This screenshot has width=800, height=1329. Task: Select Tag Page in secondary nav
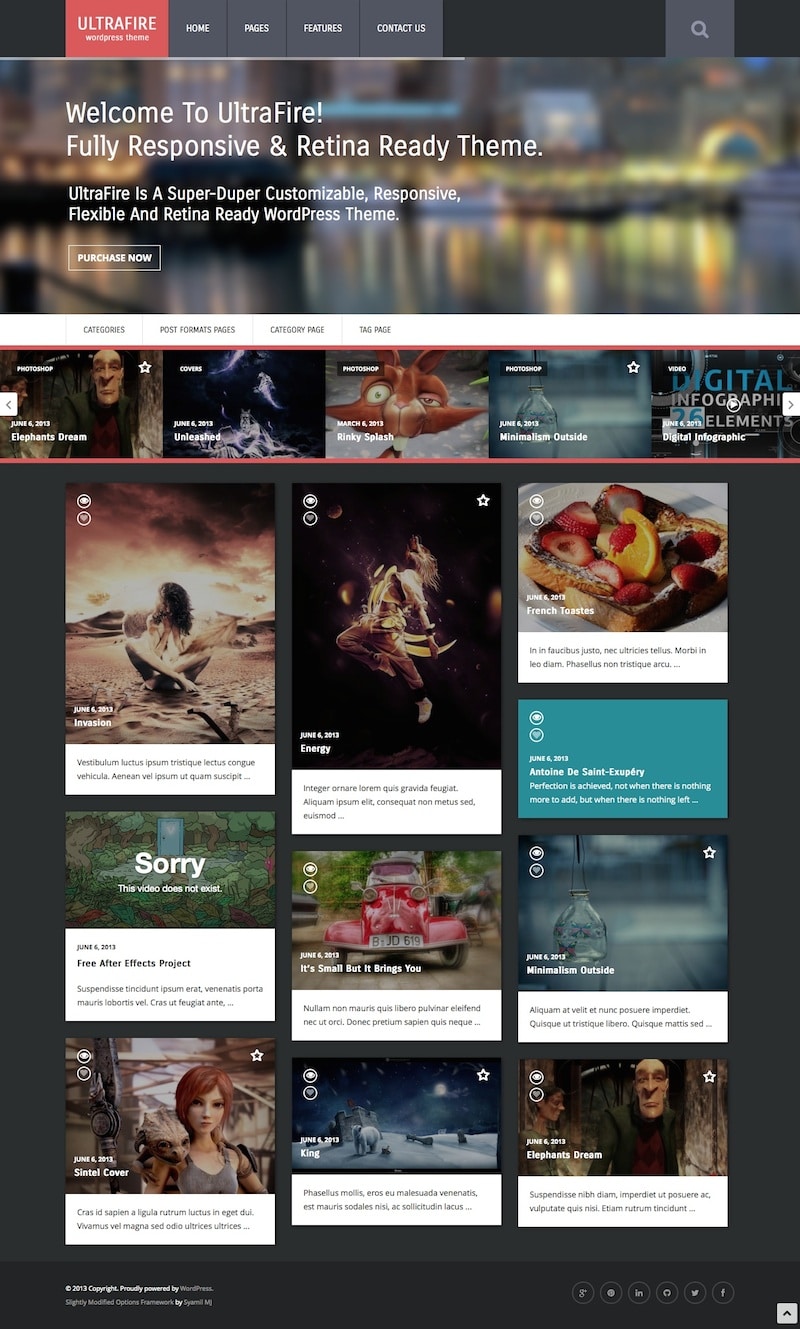pyautogui.click(x=375, y=330)
